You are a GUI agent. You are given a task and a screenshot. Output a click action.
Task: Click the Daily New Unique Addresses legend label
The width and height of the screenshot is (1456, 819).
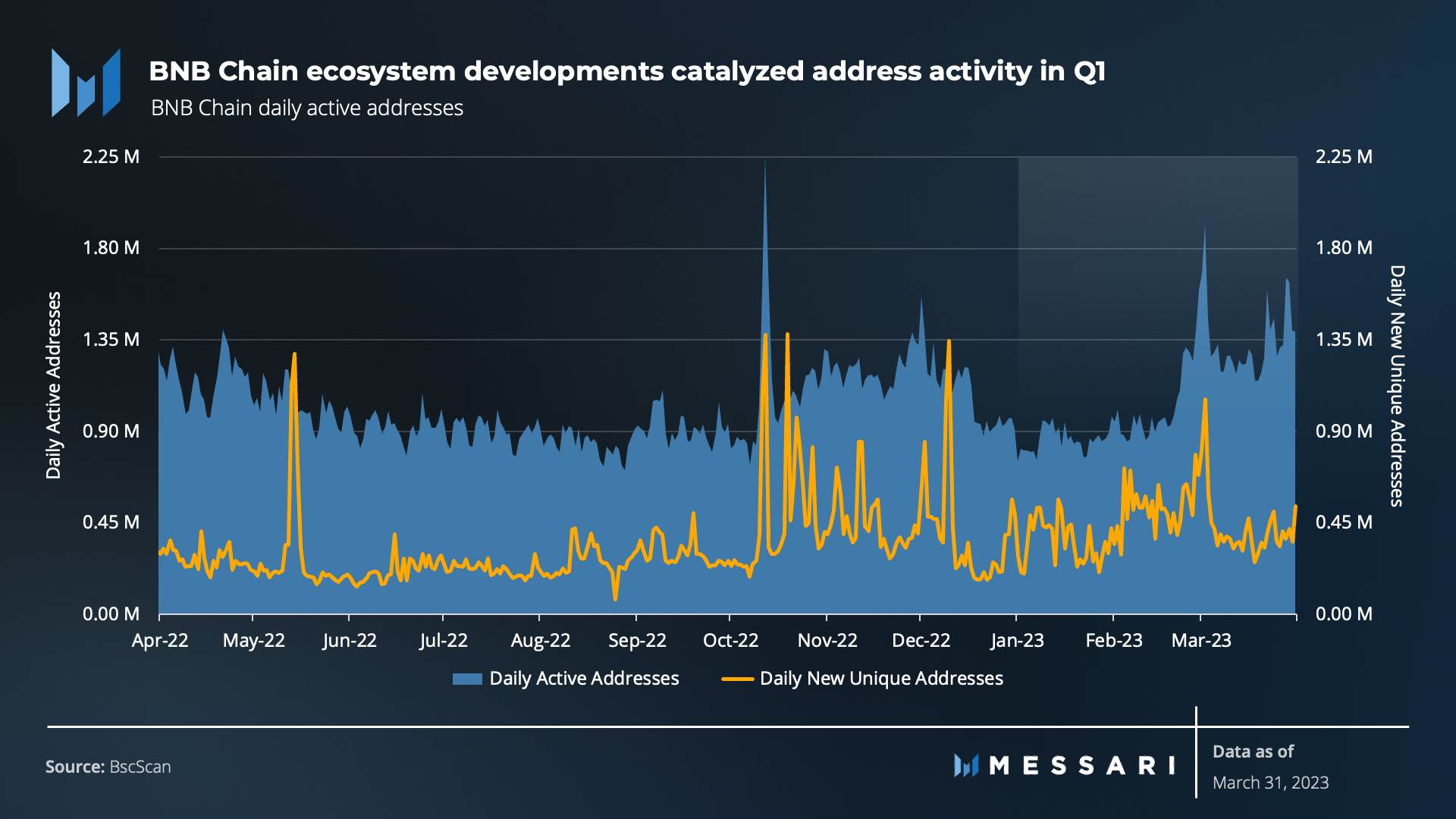[881, 679]
